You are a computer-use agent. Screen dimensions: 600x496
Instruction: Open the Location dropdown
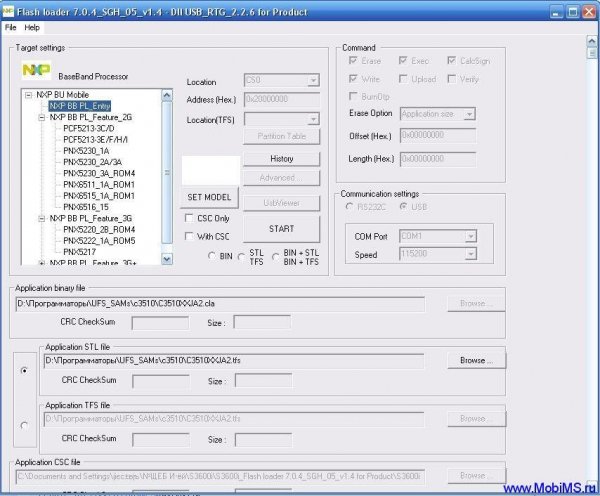(x=313, y=80)
